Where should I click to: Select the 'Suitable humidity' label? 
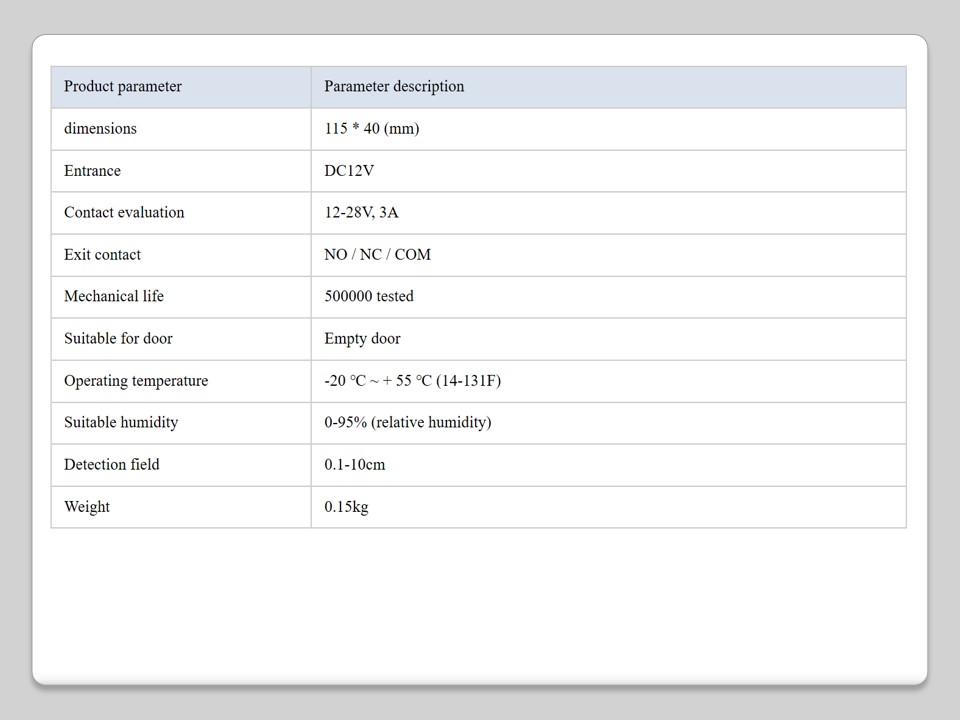121,423
